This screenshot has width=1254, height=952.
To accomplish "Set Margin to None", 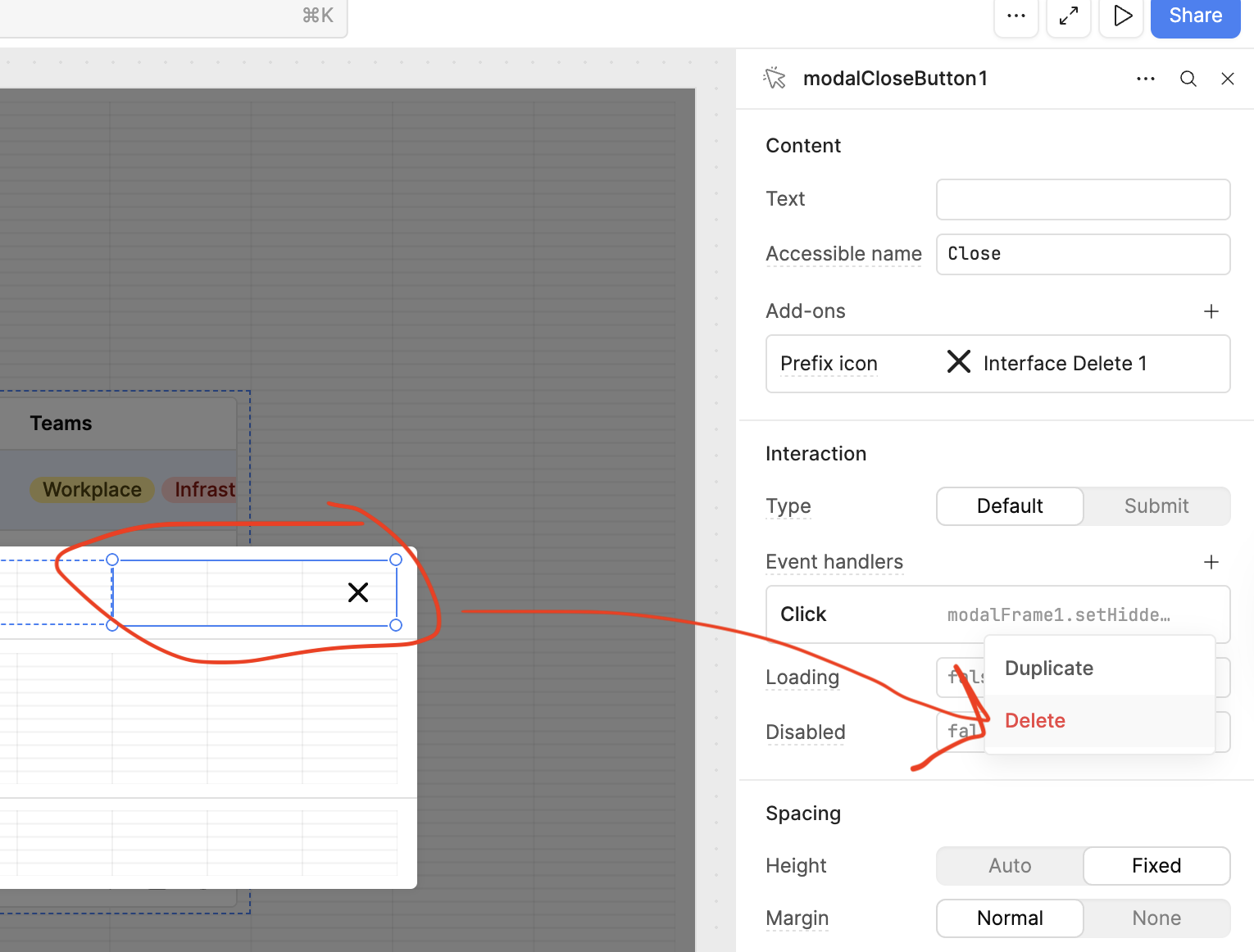I will (x=1156, y=918).
